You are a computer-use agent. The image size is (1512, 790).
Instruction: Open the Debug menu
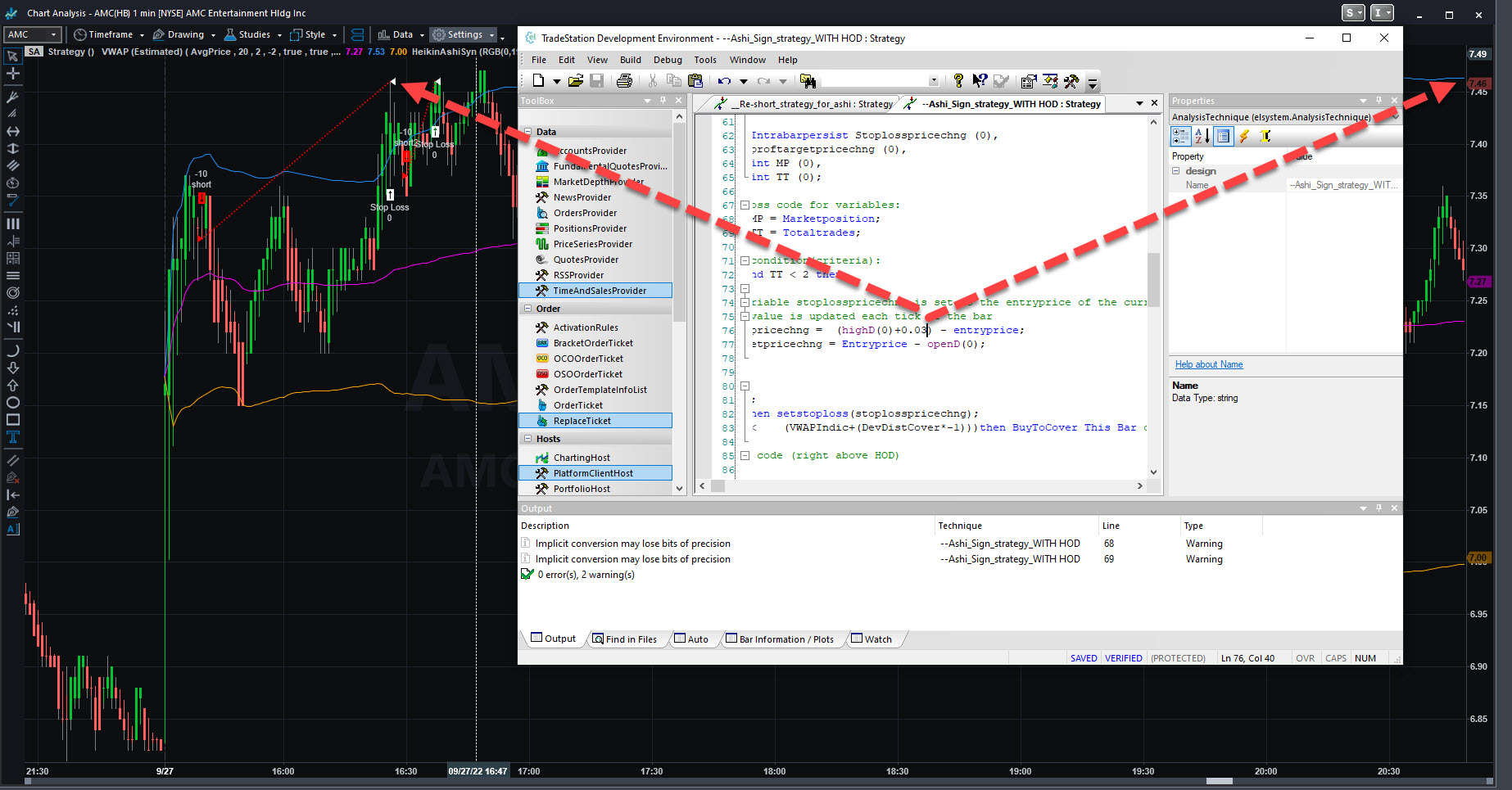coord(668,60)
